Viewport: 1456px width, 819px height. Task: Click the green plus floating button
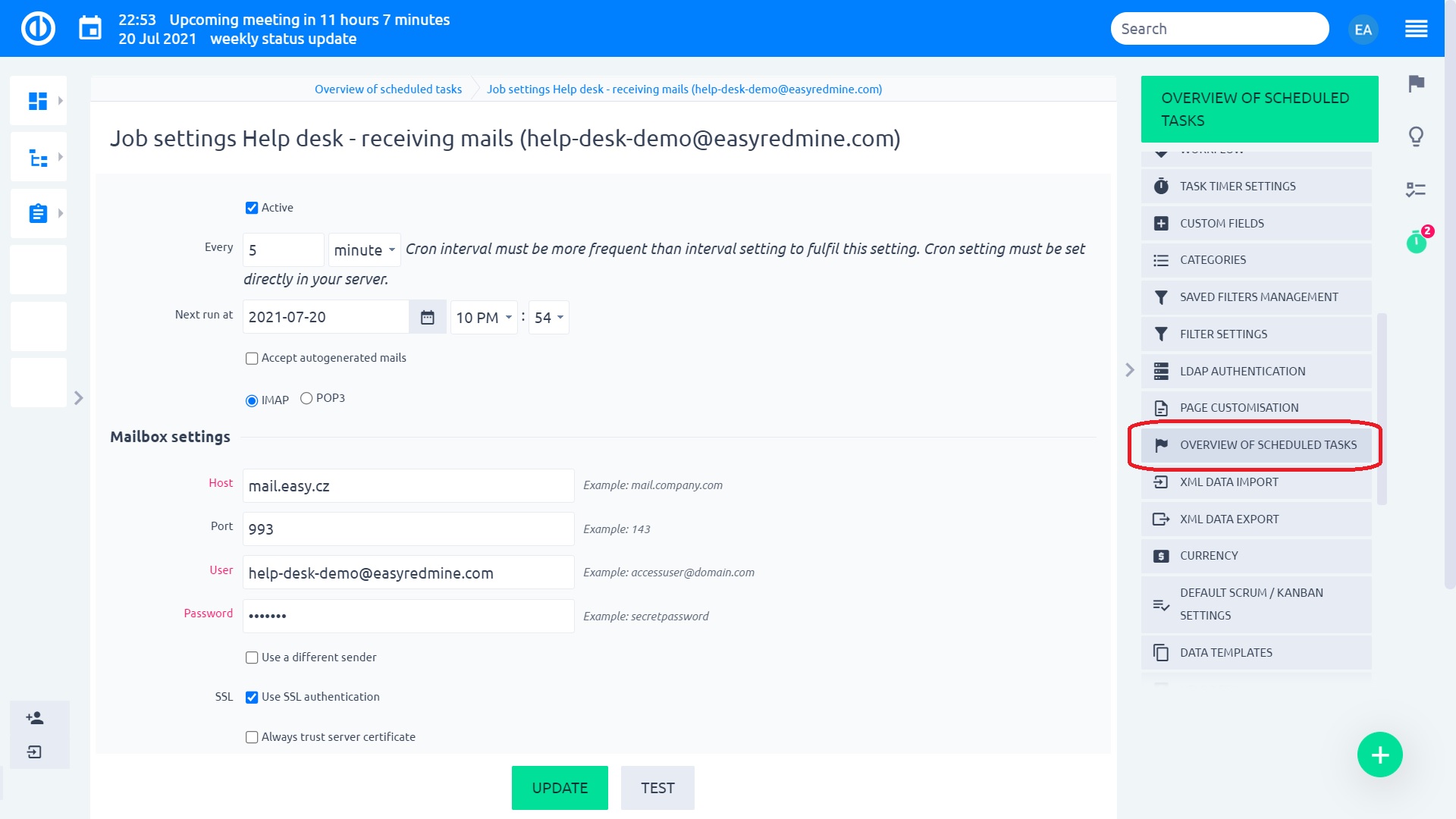point(1379,755)
